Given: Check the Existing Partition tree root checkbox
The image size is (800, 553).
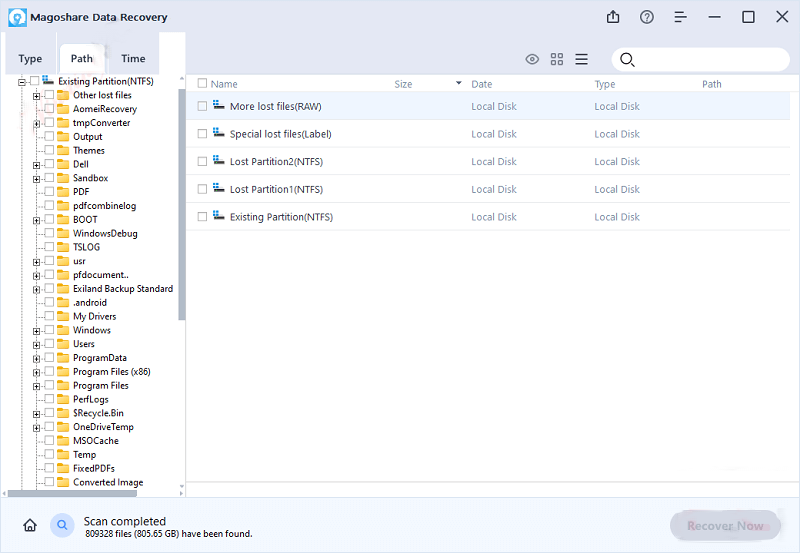Looking at the screenshot, I should 34,81.
